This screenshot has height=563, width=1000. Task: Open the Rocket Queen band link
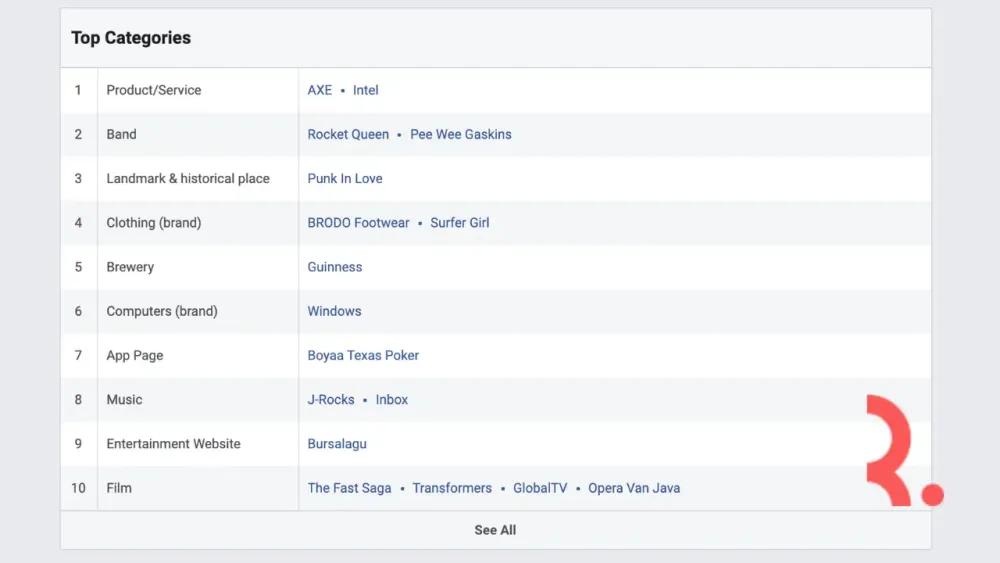[x=348, y=135]
